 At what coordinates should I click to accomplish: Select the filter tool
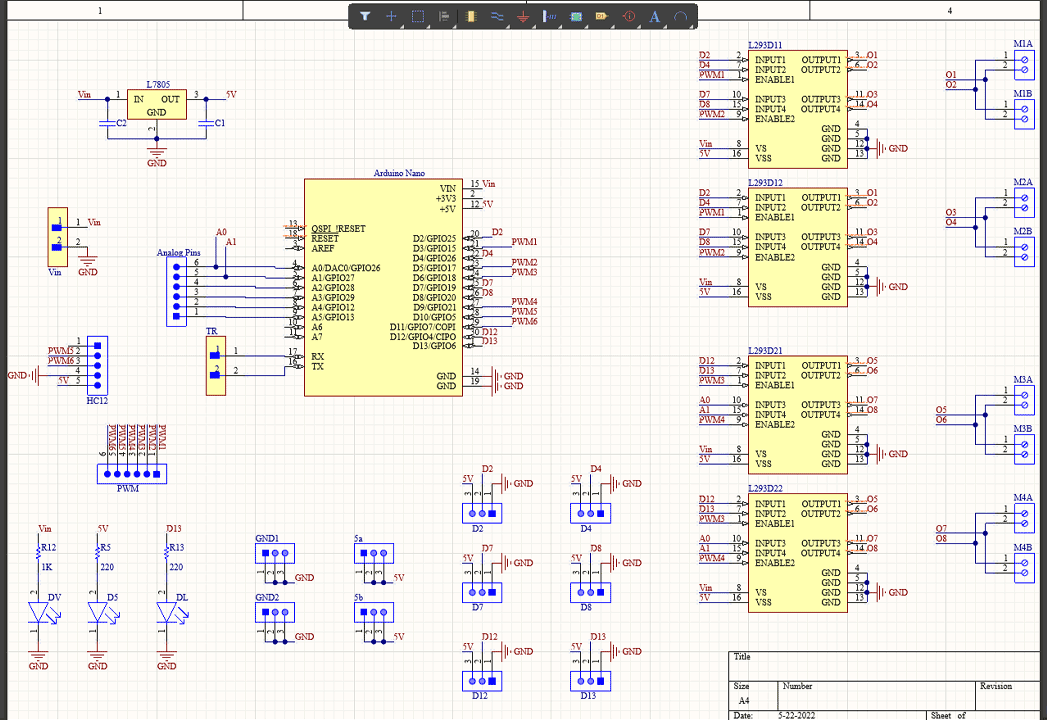tap(365, 16)
